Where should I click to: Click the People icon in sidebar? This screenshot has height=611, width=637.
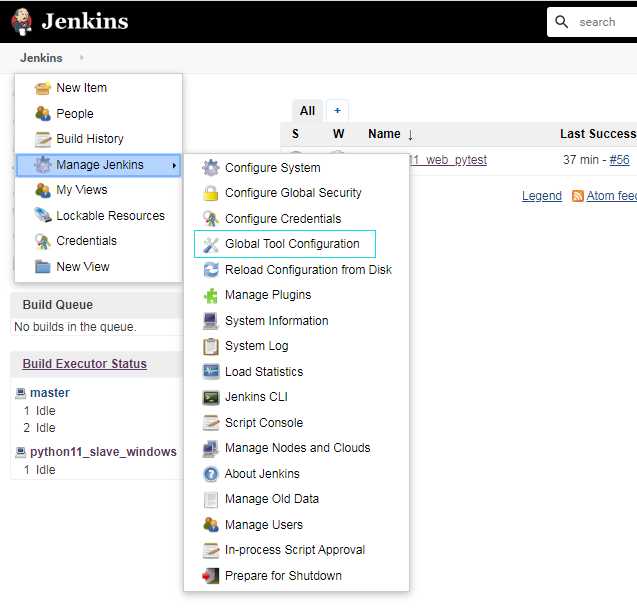pyautogui.click(x=43, y=113)
